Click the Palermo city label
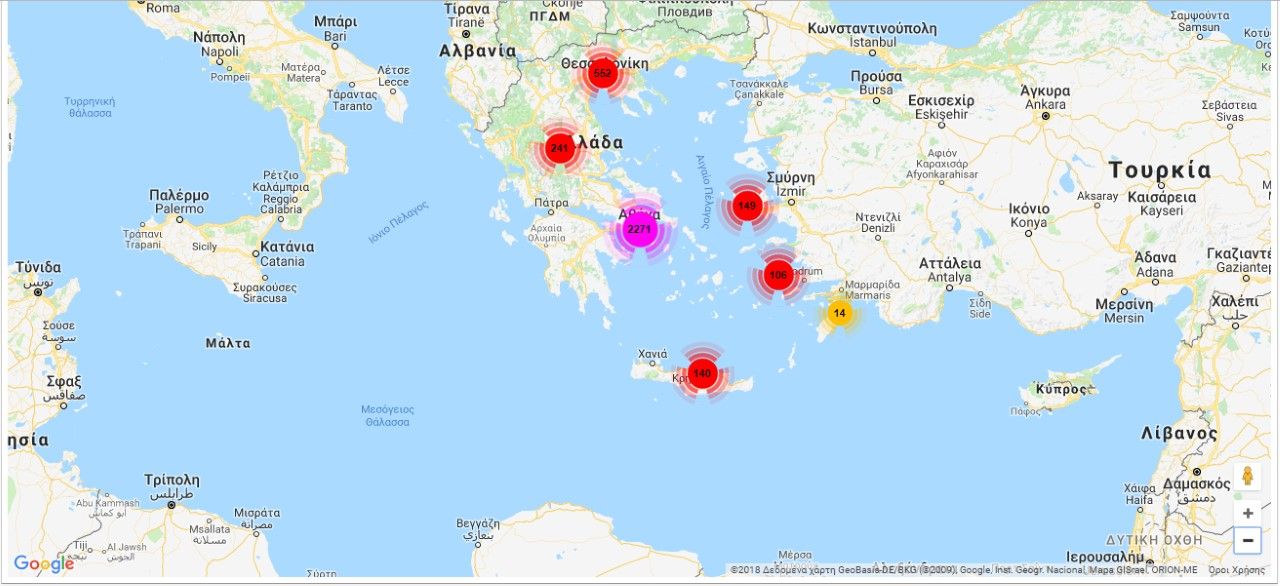The image size is (1280, 586). pos(179,208)
